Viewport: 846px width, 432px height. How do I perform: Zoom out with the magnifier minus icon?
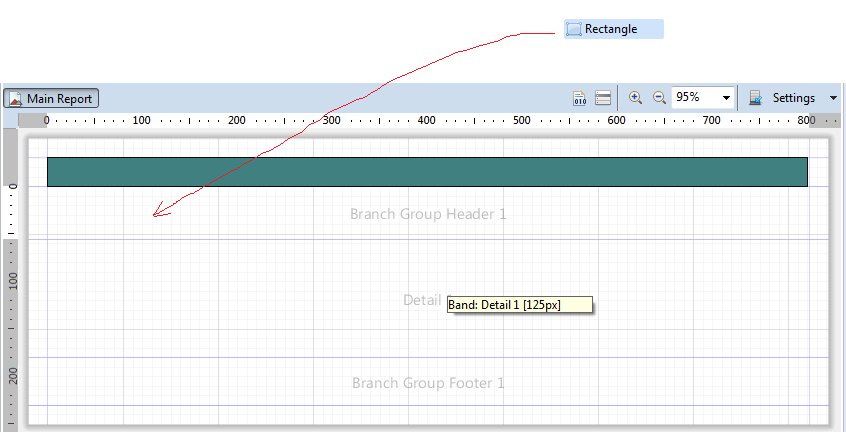(659, 98)
